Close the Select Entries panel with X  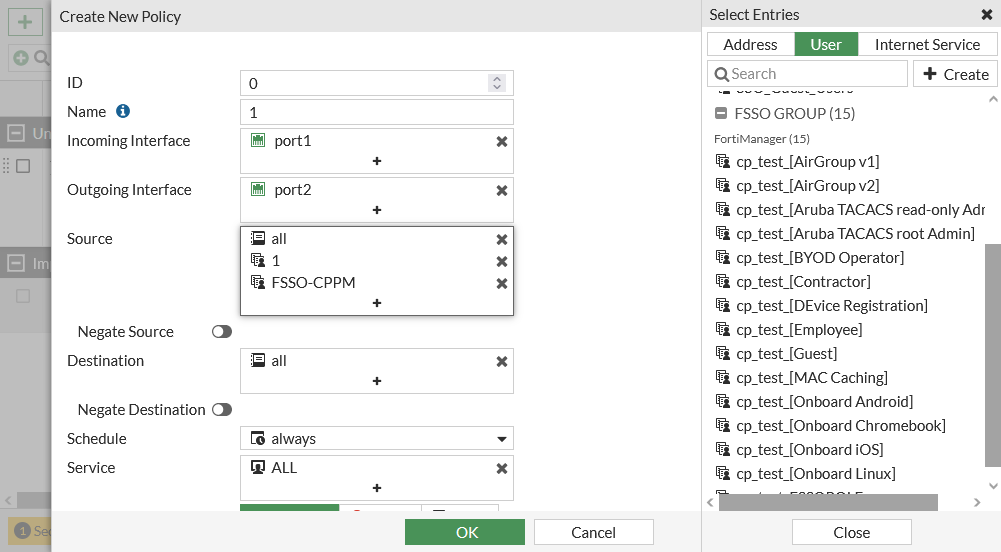pos(987,15)
